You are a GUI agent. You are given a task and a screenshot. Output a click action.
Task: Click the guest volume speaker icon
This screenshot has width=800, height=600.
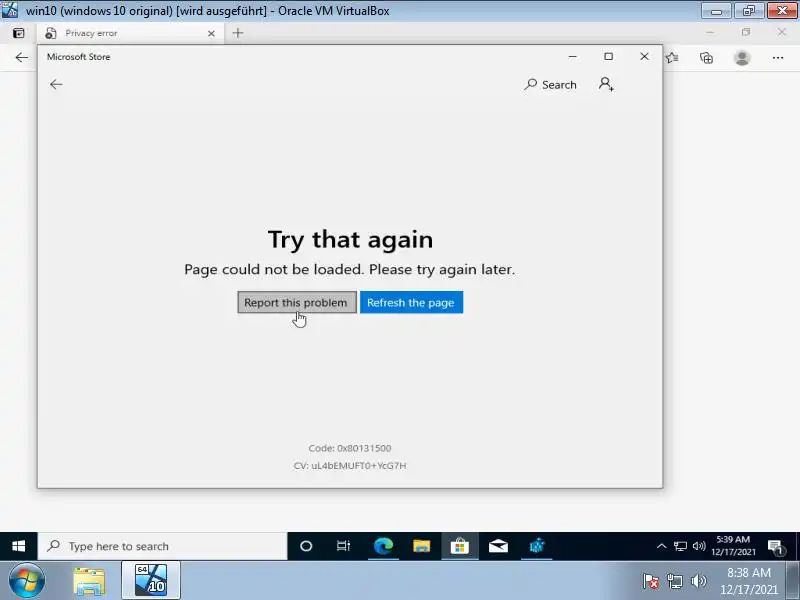698,546
